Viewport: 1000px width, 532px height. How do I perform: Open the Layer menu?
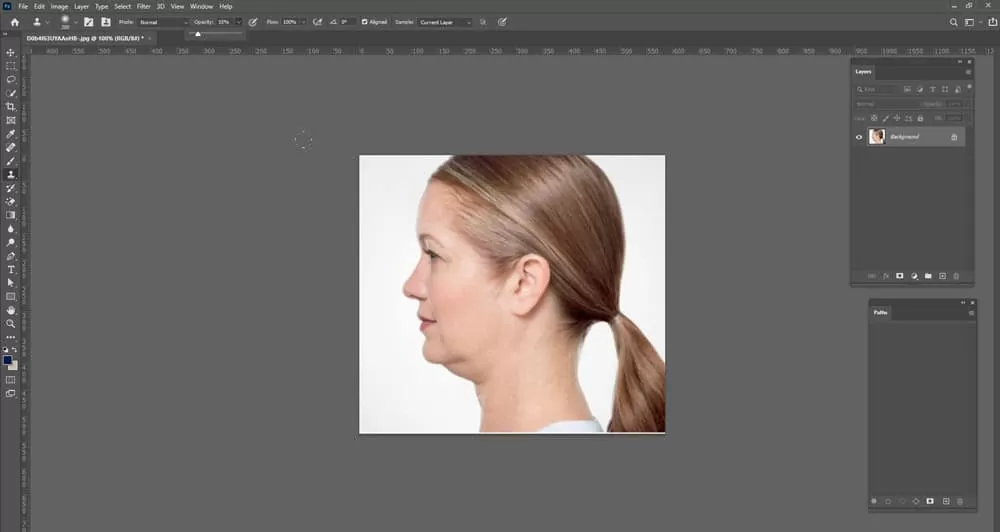(82, 6)
